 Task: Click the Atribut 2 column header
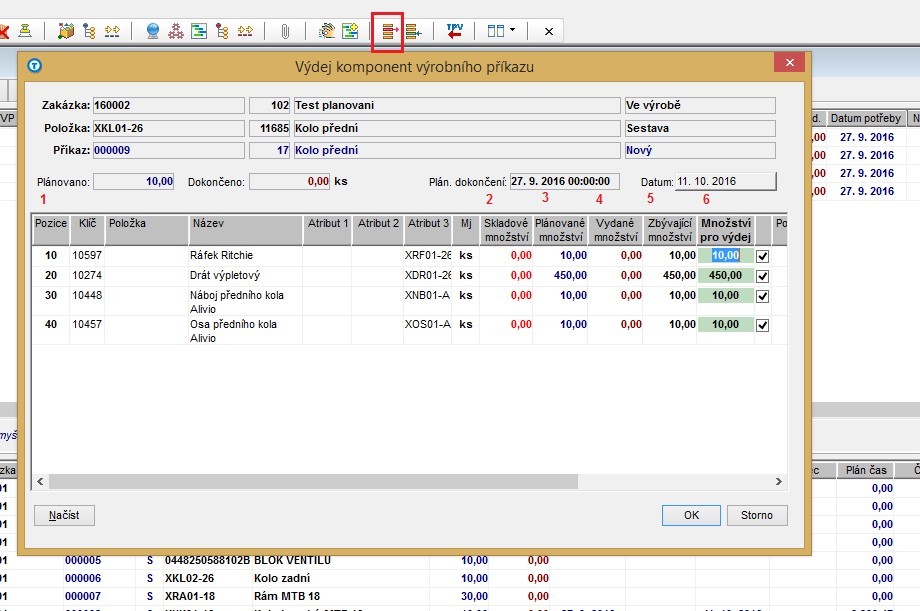(378, 229)
